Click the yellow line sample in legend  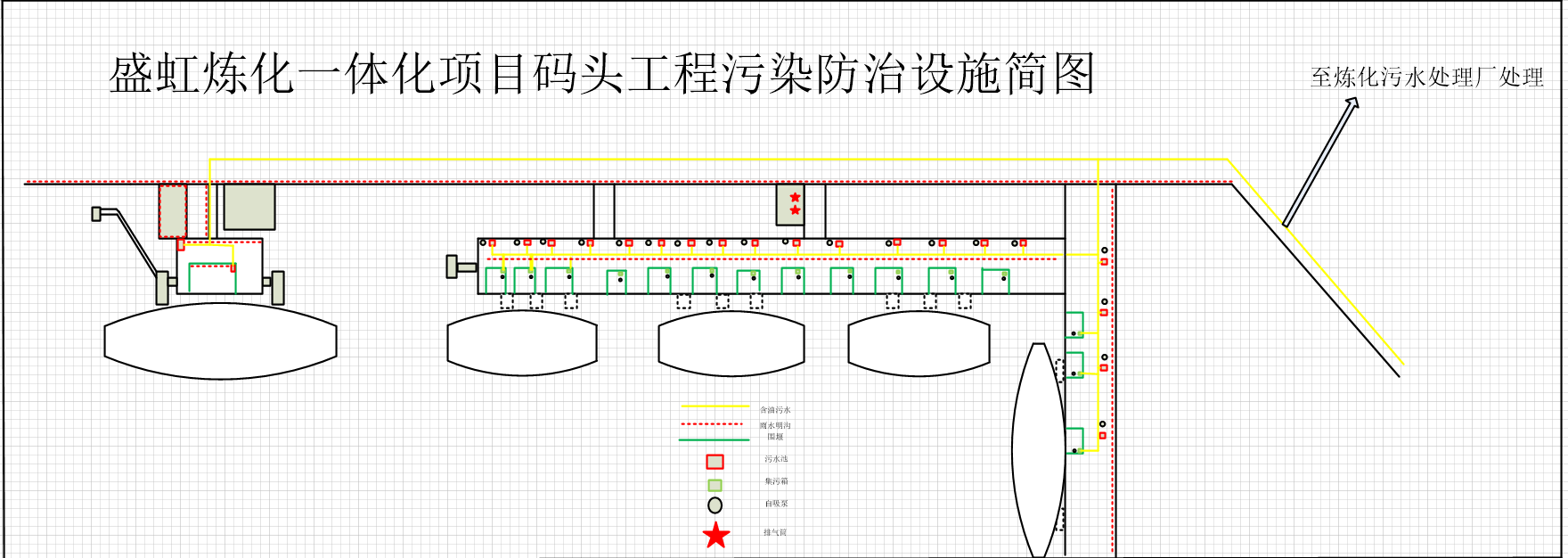click(x=715, y=407)
